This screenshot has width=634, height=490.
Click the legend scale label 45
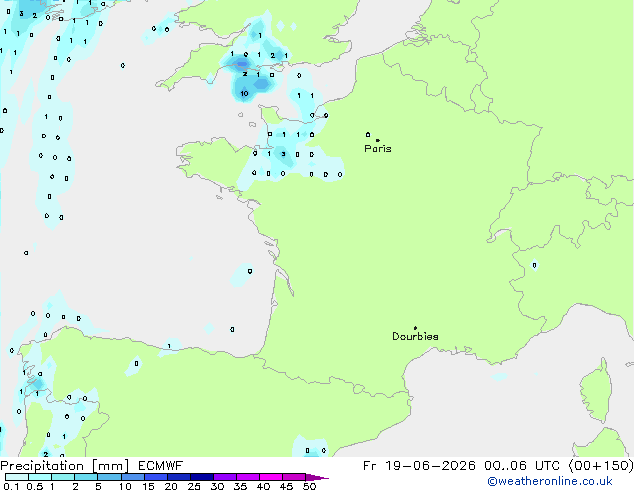(x=286, y=486)
